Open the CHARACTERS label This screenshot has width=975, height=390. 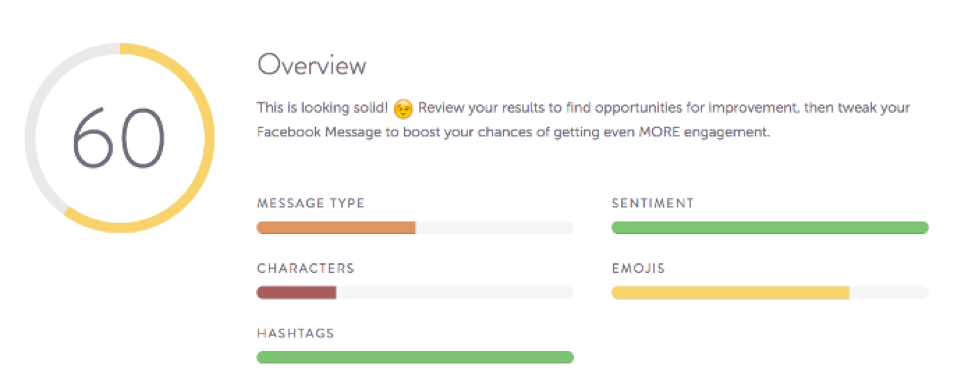(305, 268)
